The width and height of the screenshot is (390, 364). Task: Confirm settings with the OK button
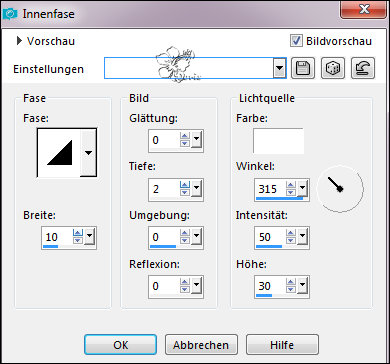(x=121, y=345)
